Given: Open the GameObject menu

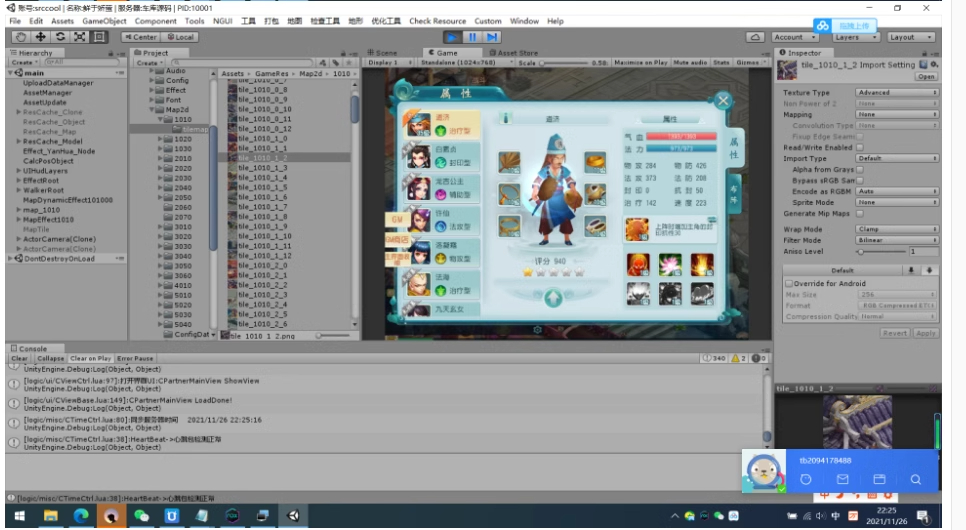Looking at the screenshot, I should (104, 21).
